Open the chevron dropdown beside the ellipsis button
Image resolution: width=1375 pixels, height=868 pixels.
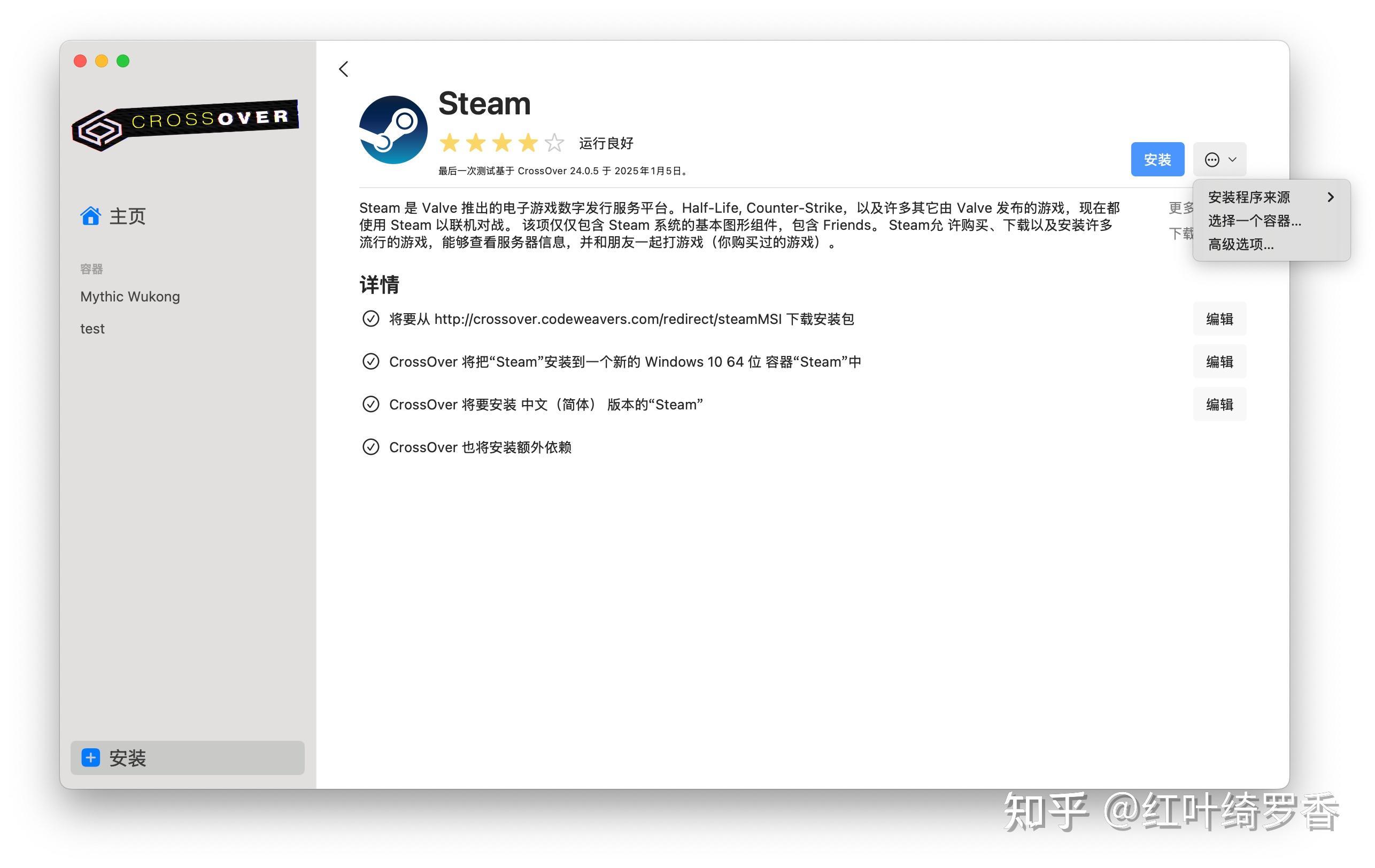(x=1232, y=159)
